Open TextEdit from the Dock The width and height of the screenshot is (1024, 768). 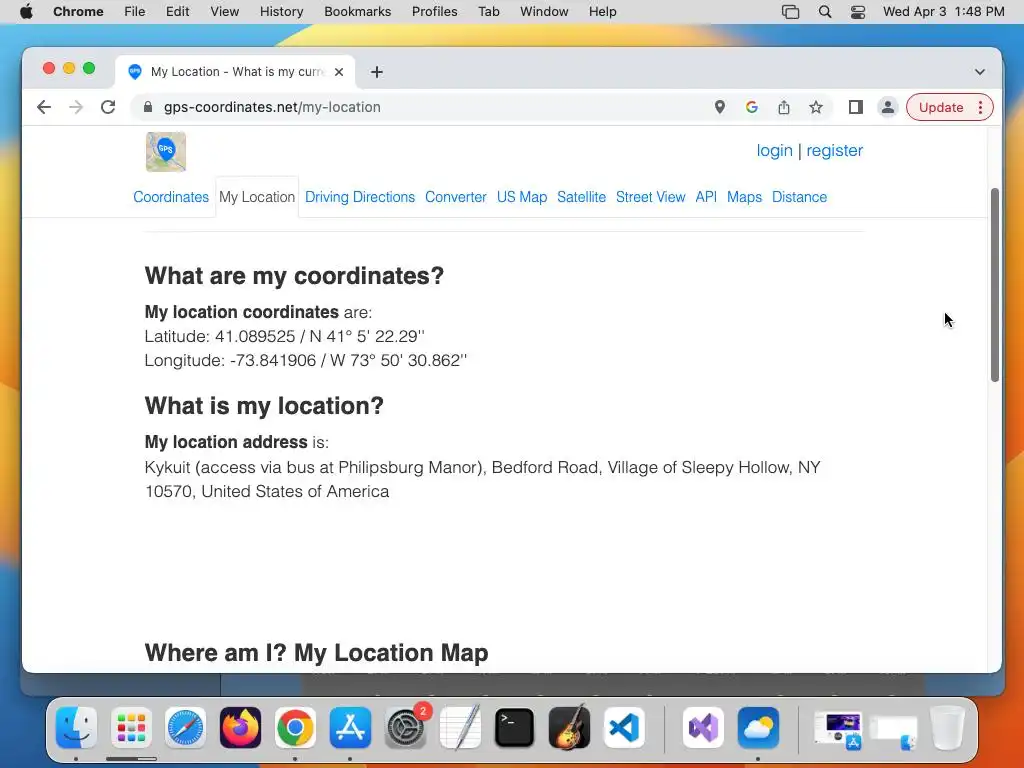pos(460,728)
